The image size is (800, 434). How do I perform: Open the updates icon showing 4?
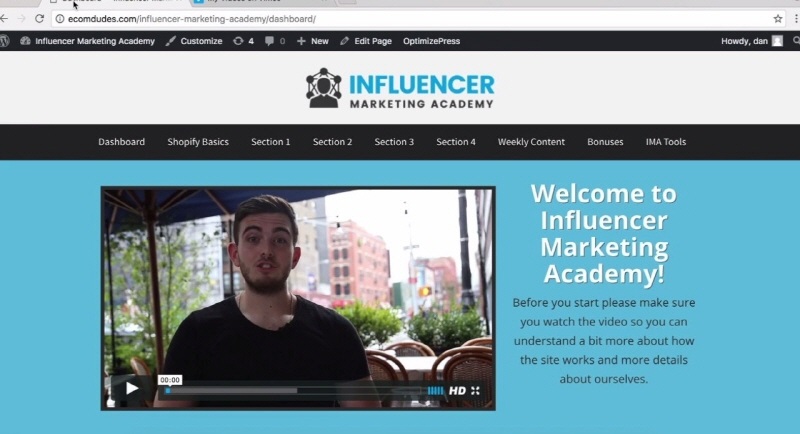(243, 41)
